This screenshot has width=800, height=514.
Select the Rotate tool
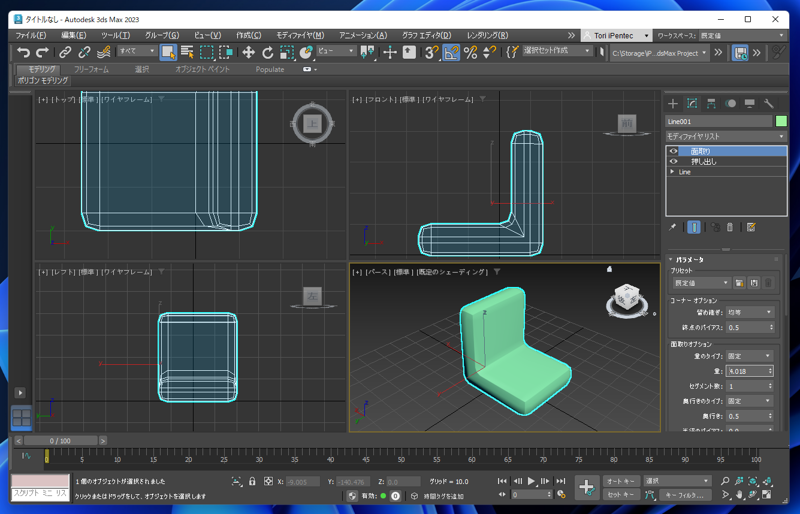pos(267,52)
